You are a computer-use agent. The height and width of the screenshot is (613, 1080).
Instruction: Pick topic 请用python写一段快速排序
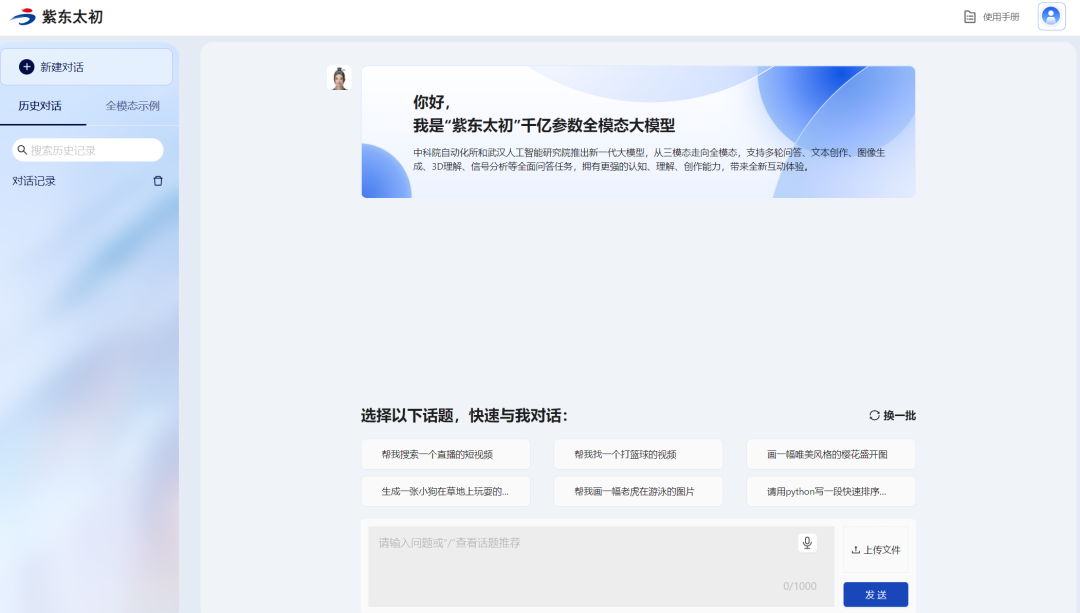[830, 491]
